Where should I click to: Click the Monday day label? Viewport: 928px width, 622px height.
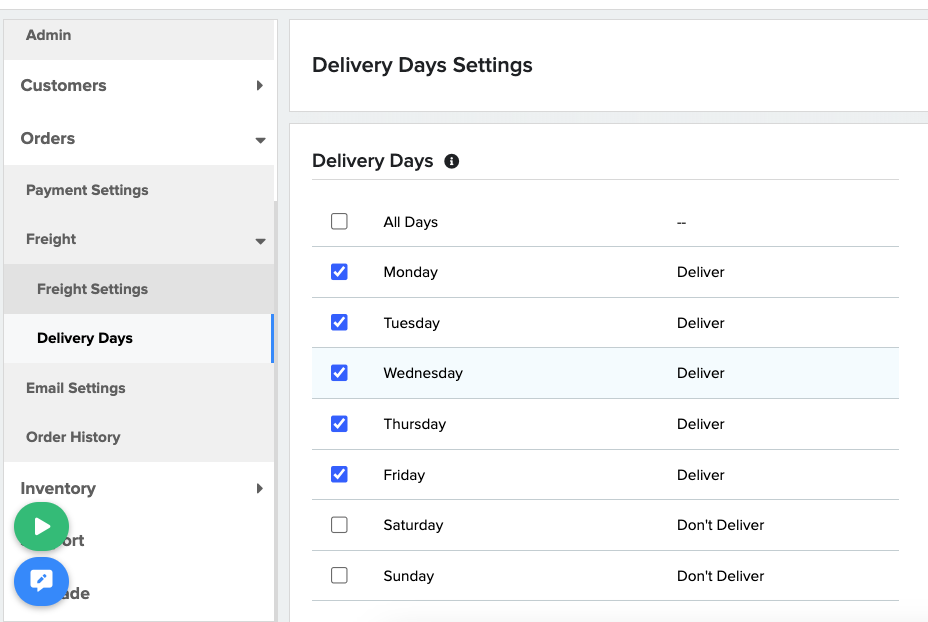coord(411,272)
